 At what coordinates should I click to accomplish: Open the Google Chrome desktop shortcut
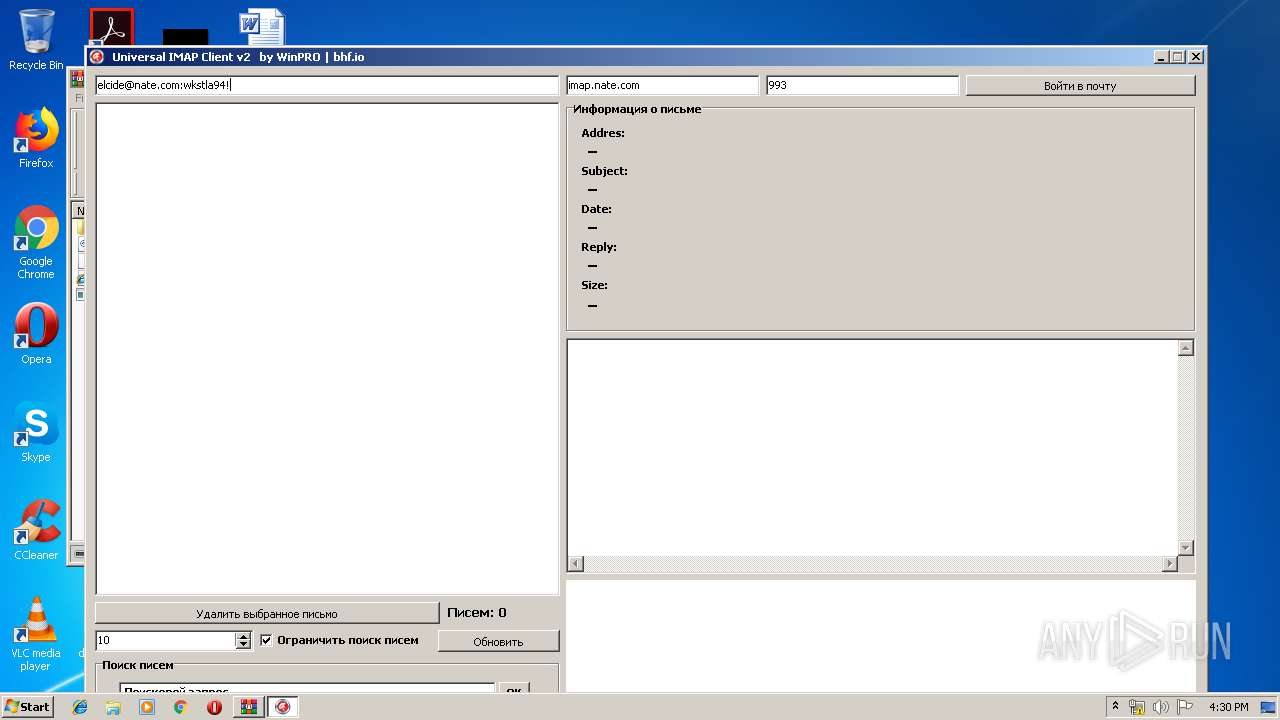pyautogui.click(x=36, y=242)
